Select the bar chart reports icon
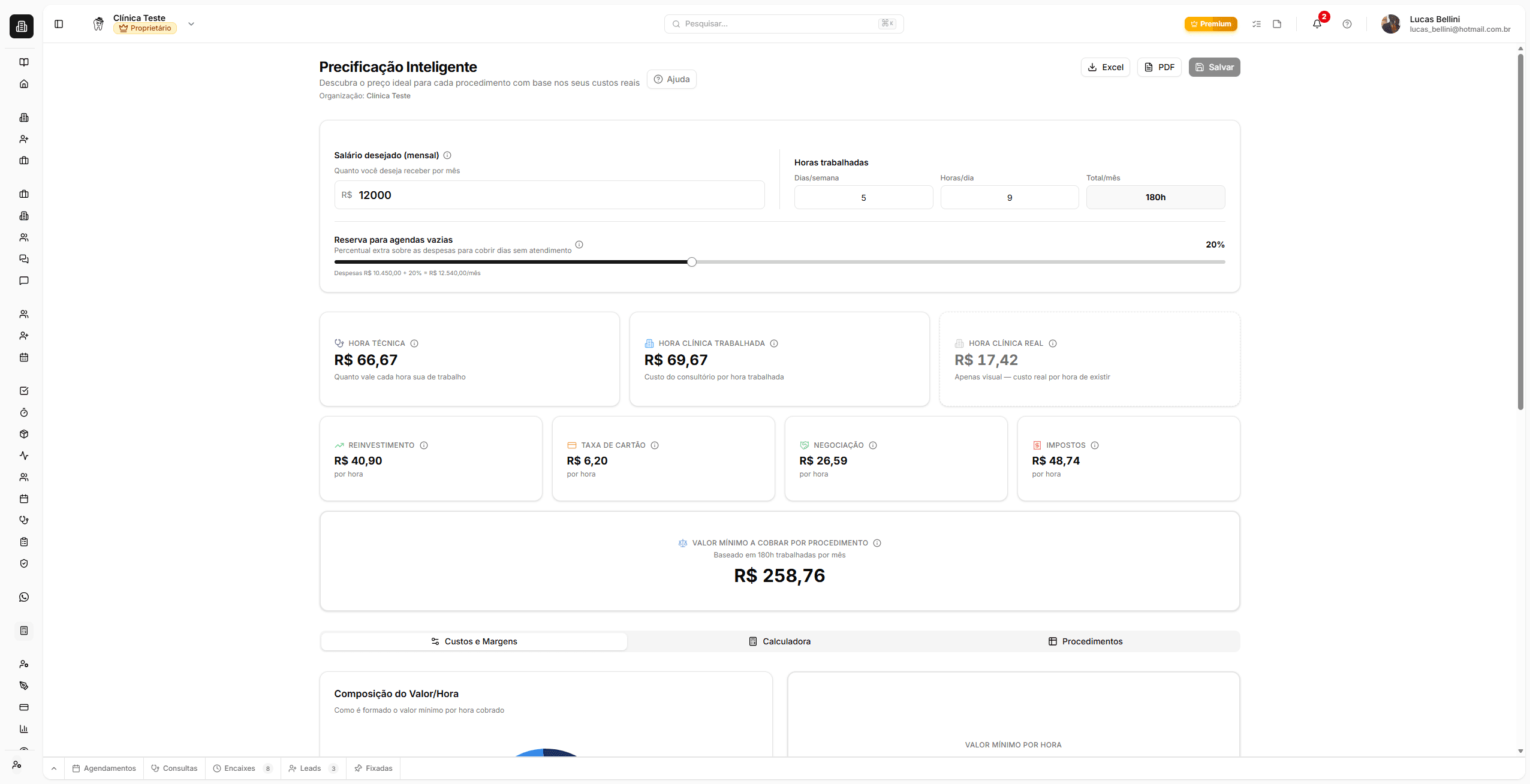1530x784 pixels. [x=23, y=728]
